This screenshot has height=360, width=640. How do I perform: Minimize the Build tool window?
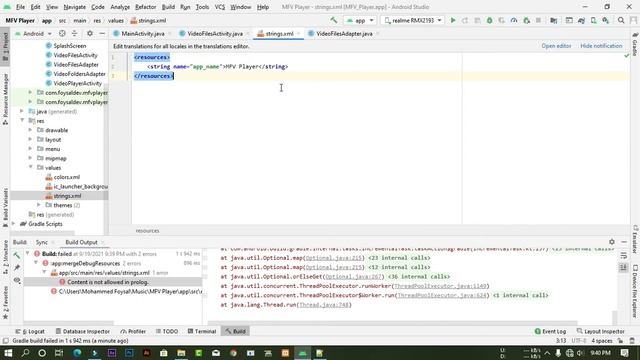624,242
